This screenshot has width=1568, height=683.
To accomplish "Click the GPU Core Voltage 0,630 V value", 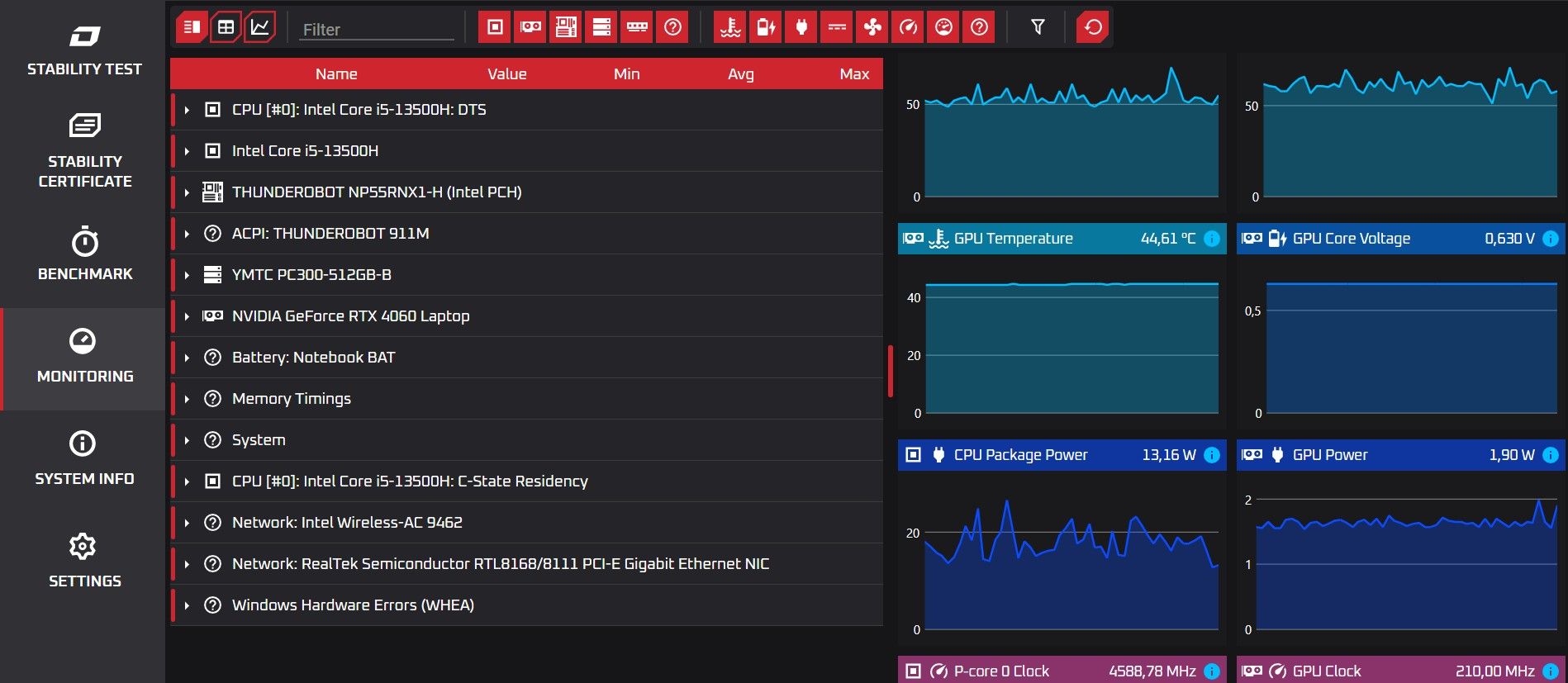I will click(1509, 239).
